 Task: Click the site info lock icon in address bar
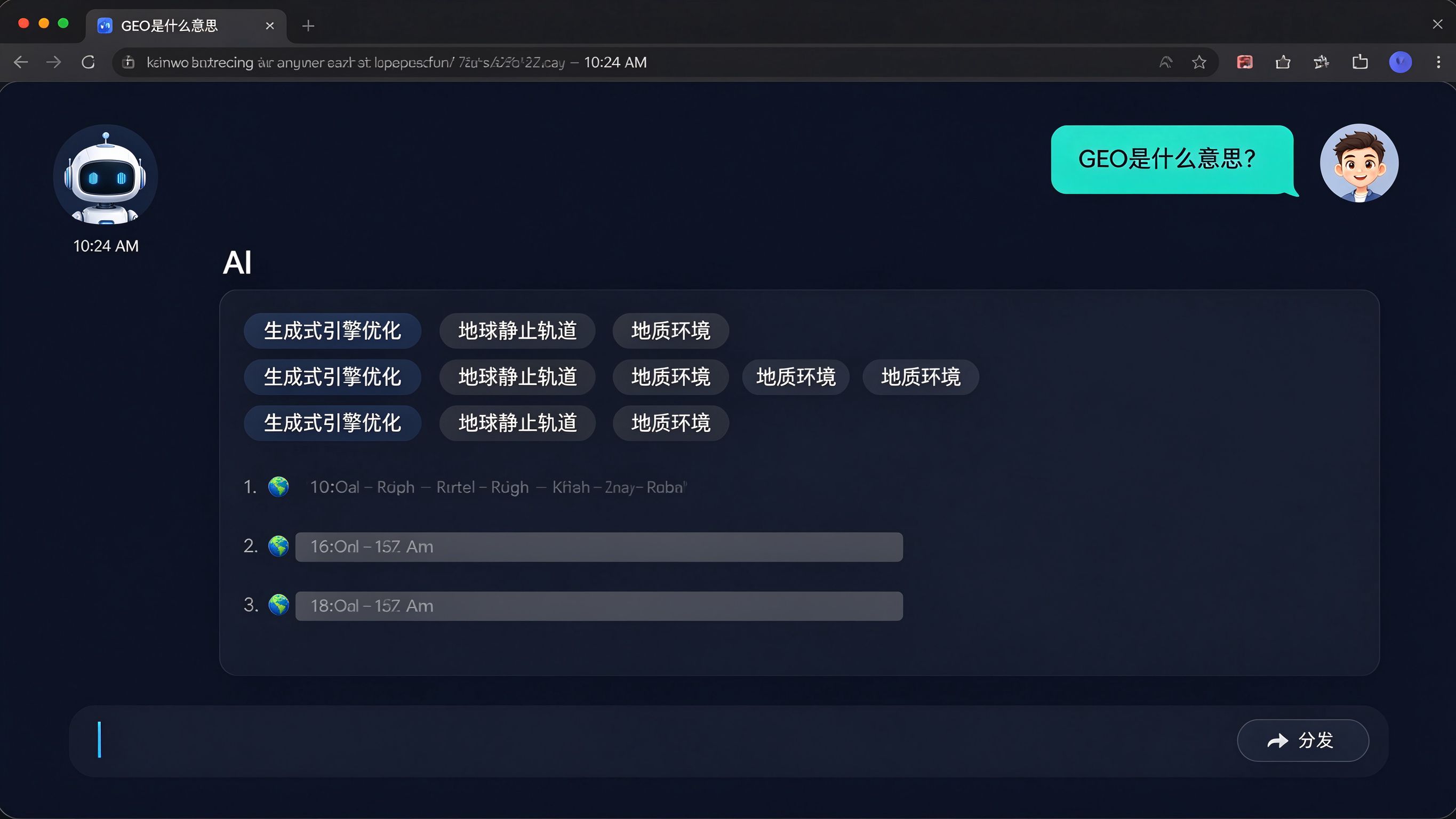pyautogui.click(x=129, y=62)
